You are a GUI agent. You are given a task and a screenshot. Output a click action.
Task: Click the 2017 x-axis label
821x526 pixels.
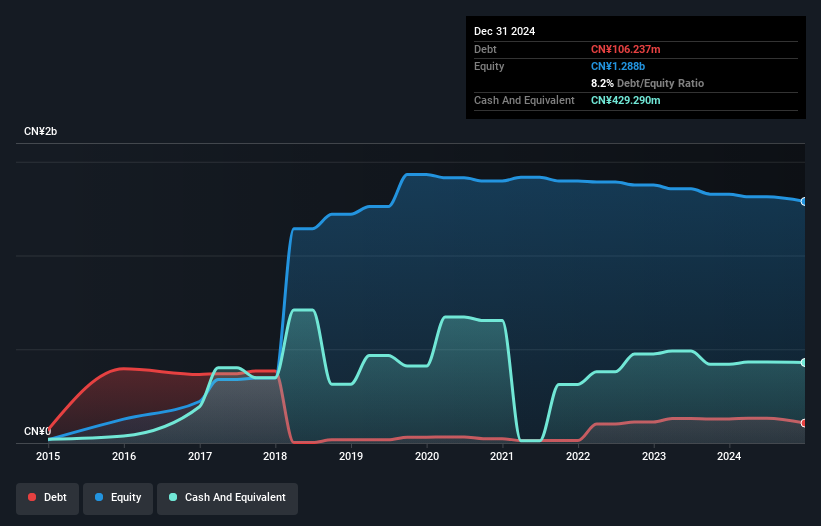[200, 456]
